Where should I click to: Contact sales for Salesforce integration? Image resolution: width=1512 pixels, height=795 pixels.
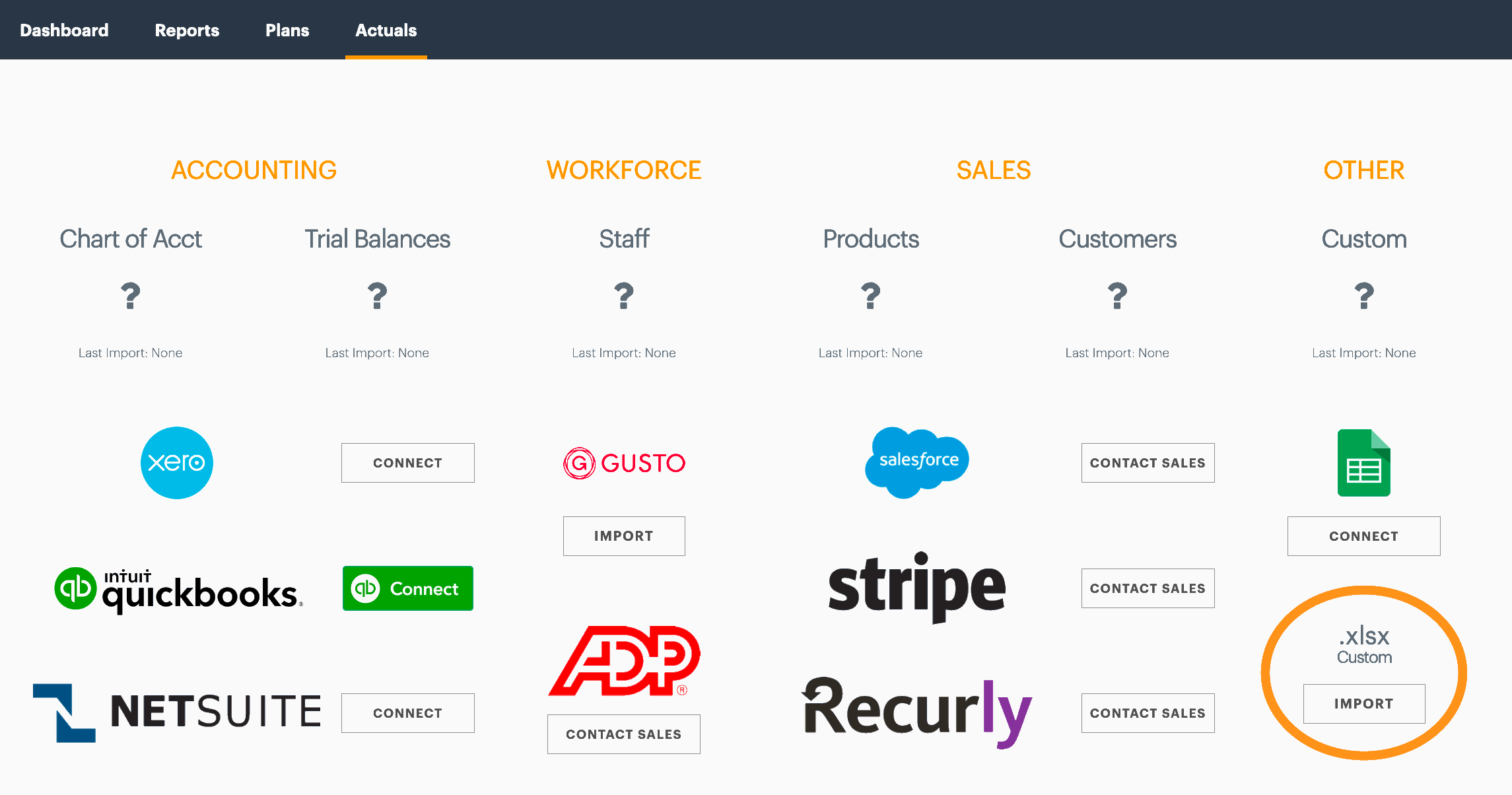(1148, 463)
